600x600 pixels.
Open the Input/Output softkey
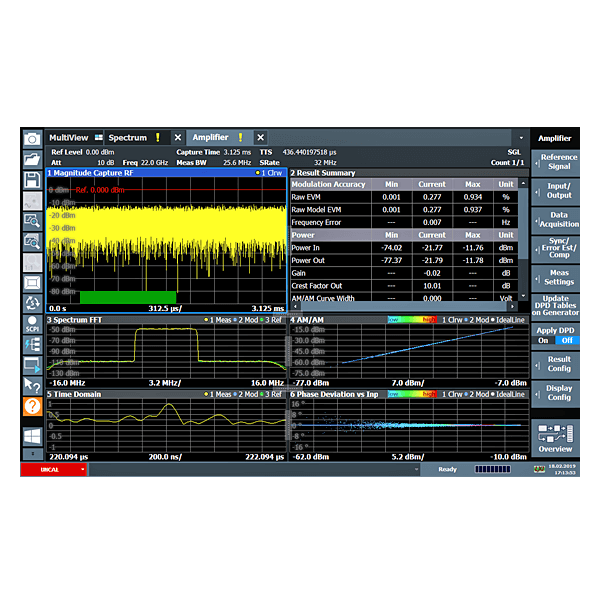pyautogui.click(x=555, y=191)
